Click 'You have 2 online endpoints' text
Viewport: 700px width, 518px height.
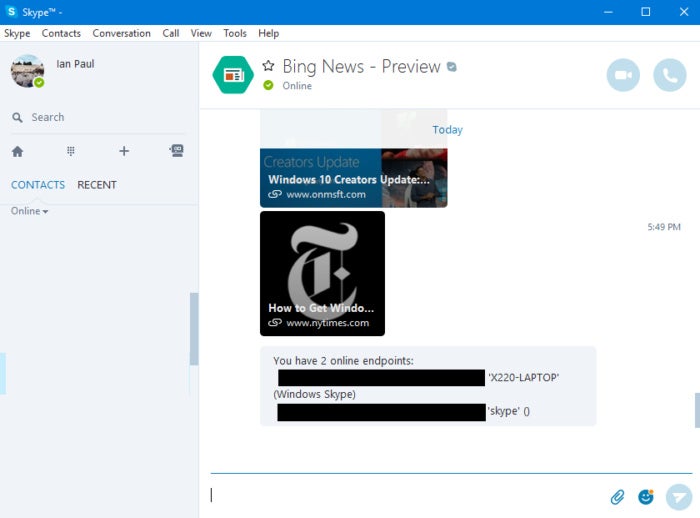click(x=343, y=360)
